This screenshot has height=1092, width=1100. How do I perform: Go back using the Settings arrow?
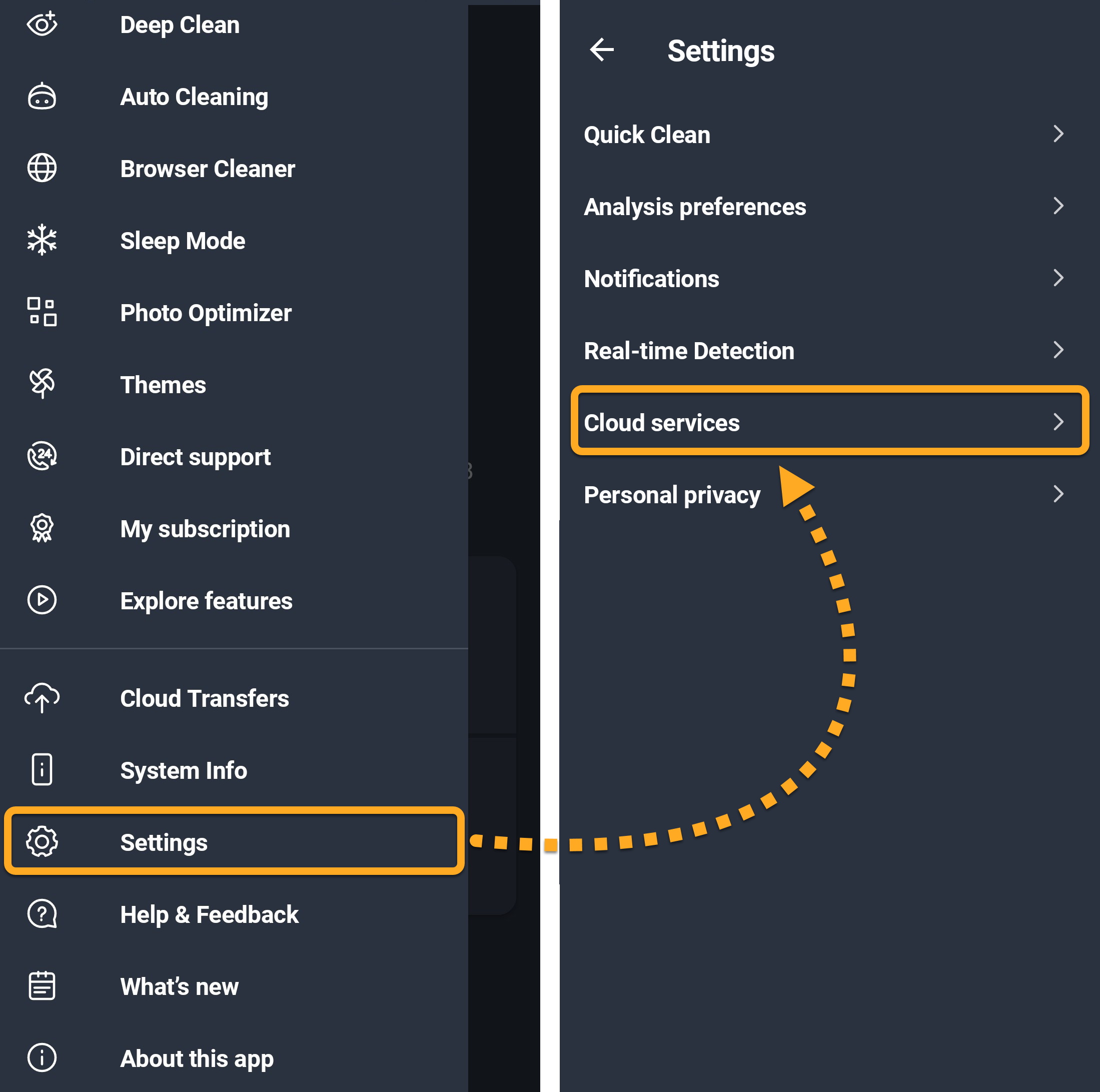coord(602,50)
